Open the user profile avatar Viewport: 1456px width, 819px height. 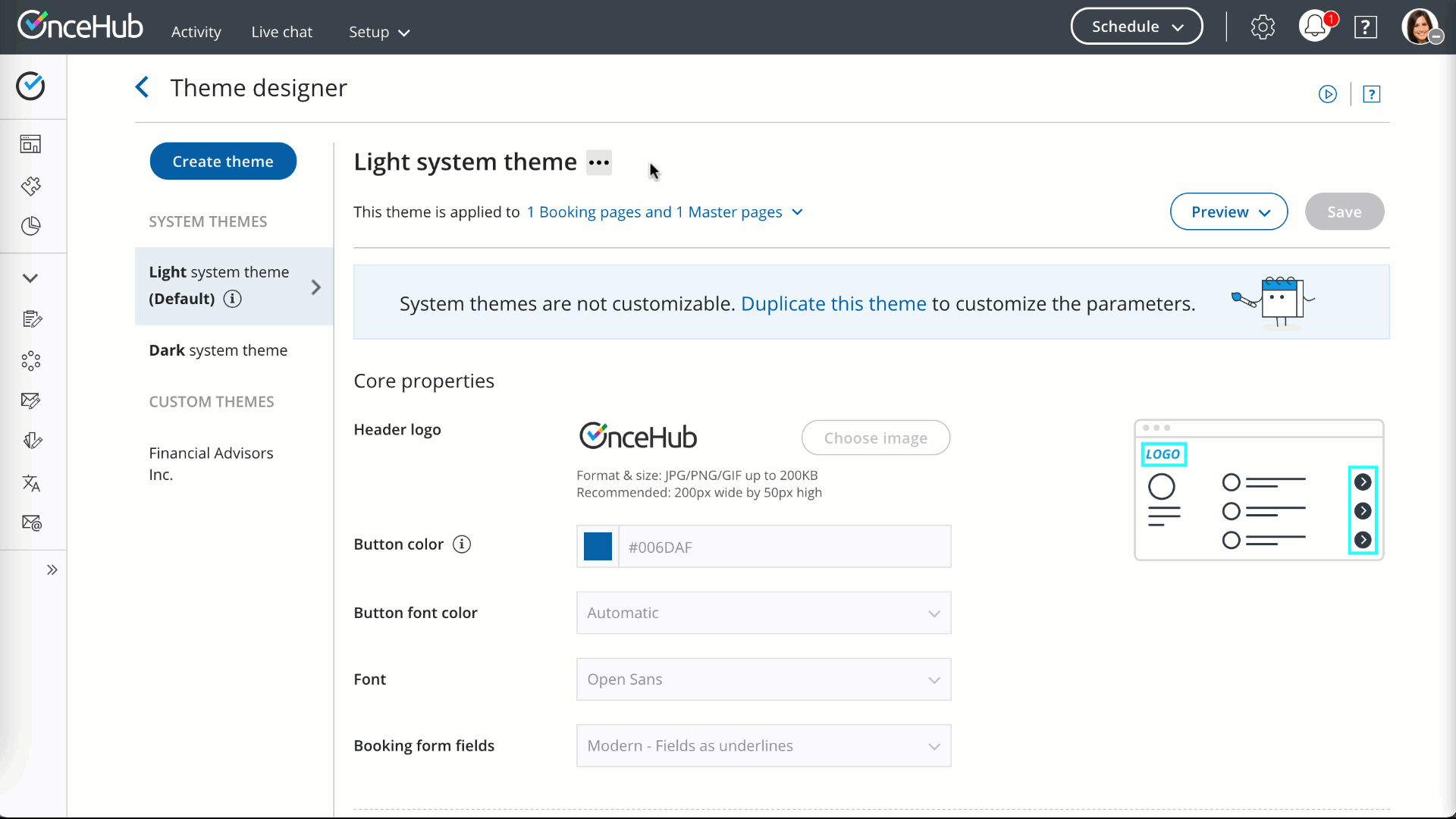point(1420,27)
